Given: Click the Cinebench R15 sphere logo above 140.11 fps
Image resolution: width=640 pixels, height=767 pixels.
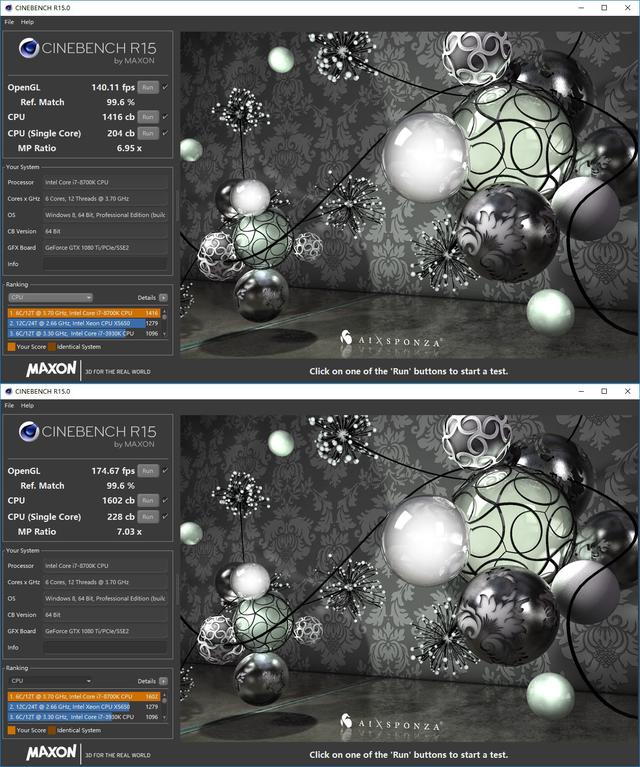Looking at the screenshot, I should (29, 48).
